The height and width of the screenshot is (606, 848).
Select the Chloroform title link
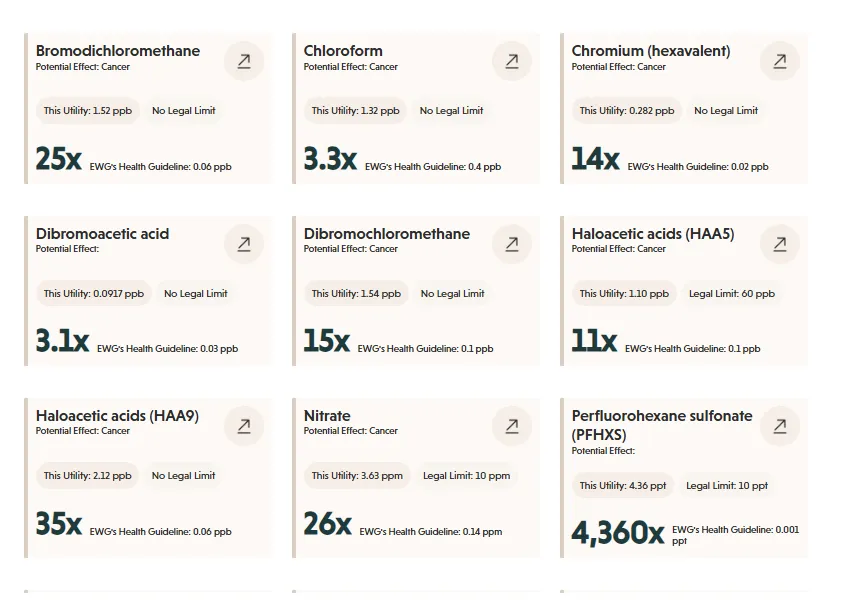click(x=343, y=51)
